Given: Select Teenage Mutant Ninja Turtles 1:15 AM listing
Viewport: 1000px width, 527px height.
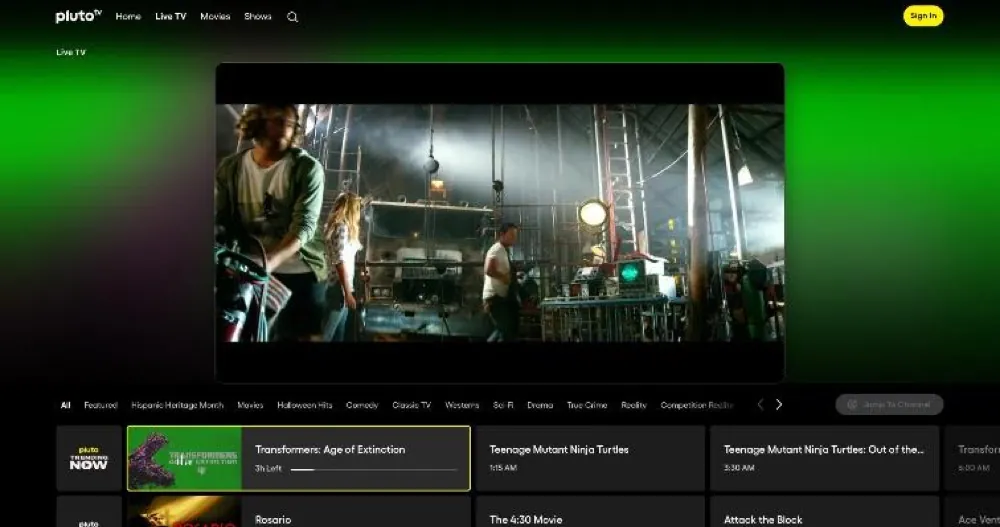Looking at the screenshot, I should click(x=590, y=458).
